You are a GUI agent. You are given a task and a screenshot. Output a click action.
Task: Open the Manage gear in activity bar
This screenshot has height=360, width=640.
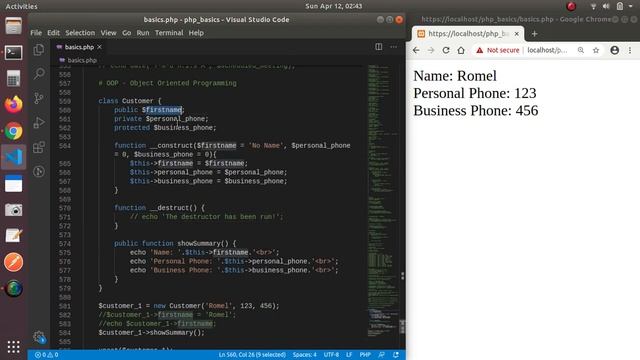click(x=39, y=337)
